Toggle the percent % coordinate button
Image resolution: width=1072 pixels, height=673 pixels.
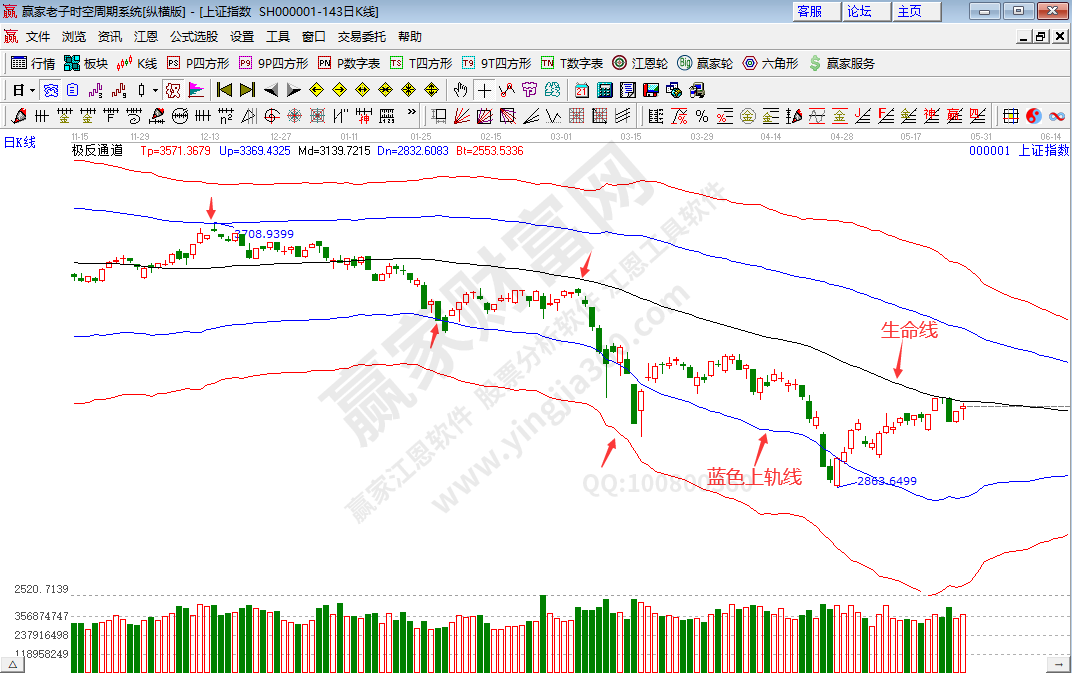(702, 116)
